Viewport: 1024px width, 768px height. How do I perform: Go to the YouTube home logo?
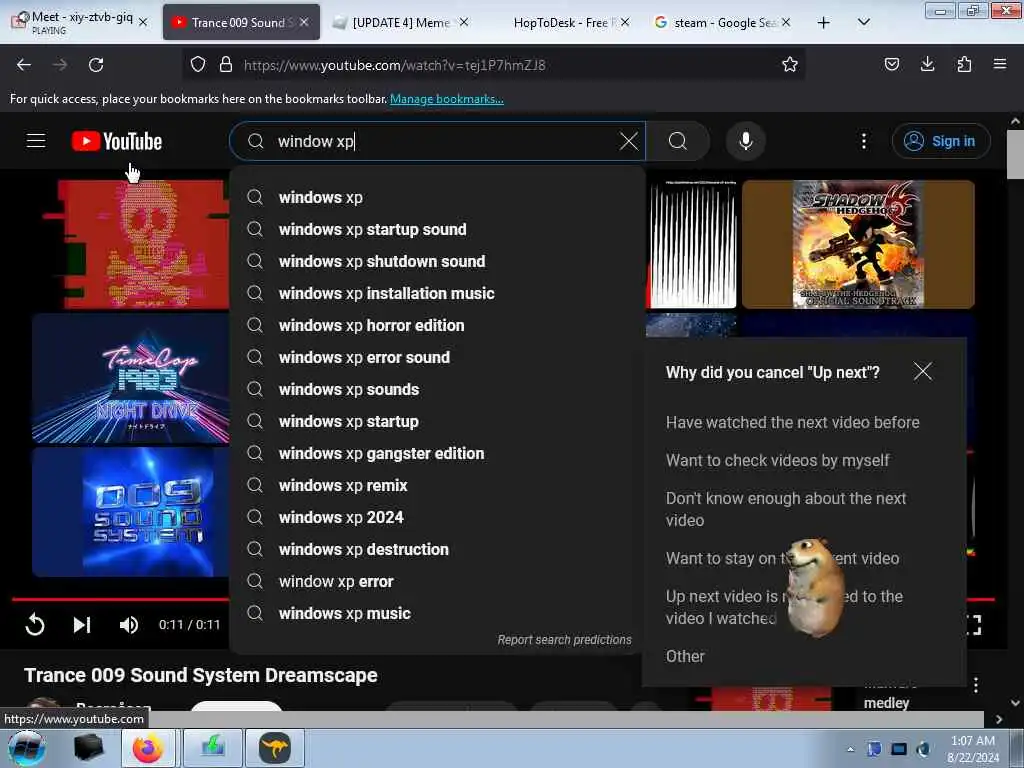coord(117,141)
